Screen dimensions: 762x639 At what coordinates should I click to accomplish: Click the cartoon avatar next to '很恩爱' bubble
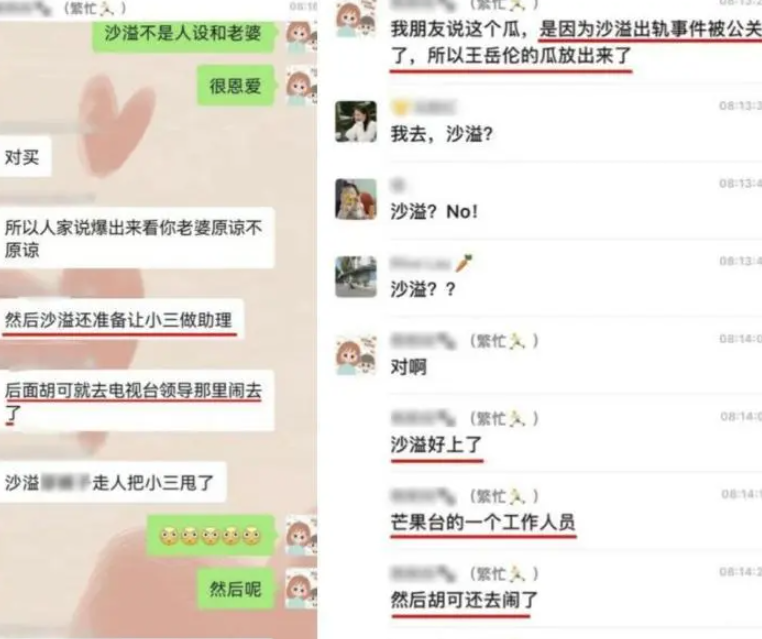pos(301,86)
